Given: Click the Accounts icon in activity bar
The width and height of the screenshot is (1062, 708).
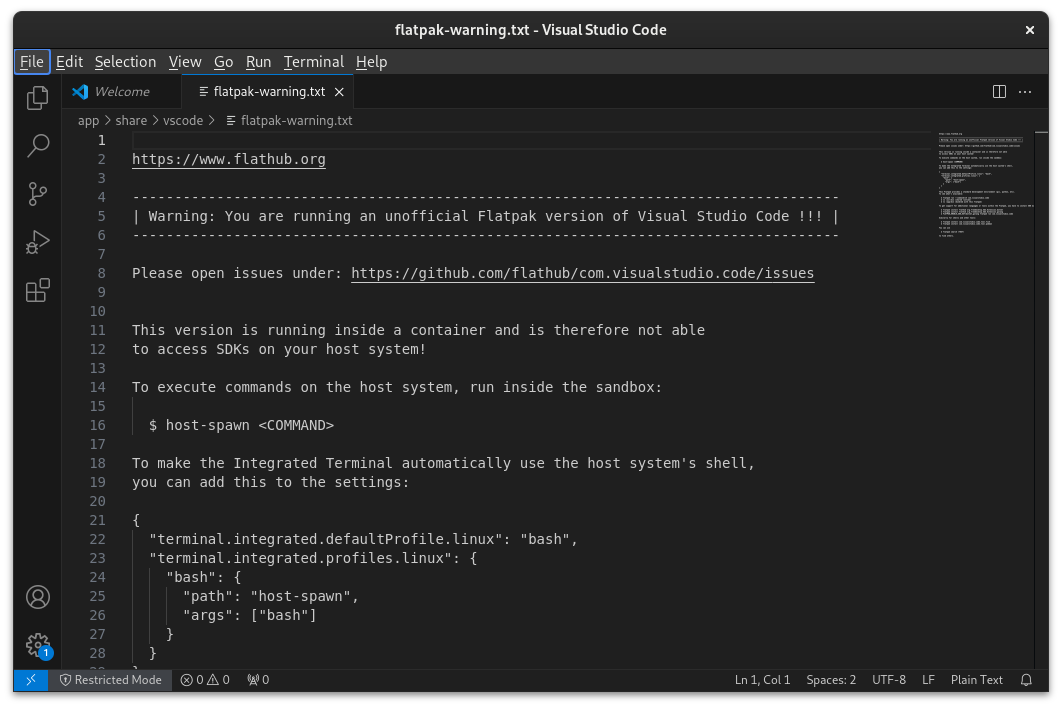Looking at the screenshot, I should click(37, 596).
